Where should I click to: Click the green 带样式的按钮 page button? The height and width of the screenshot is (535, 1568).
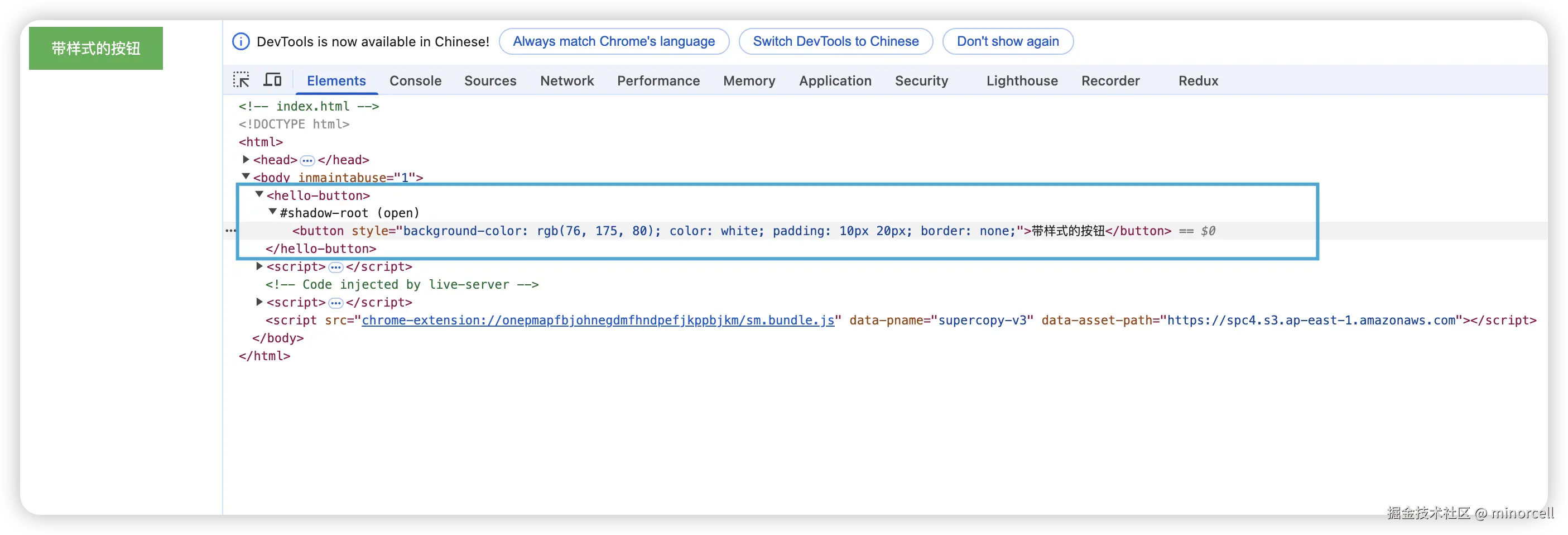pos(95,48)
